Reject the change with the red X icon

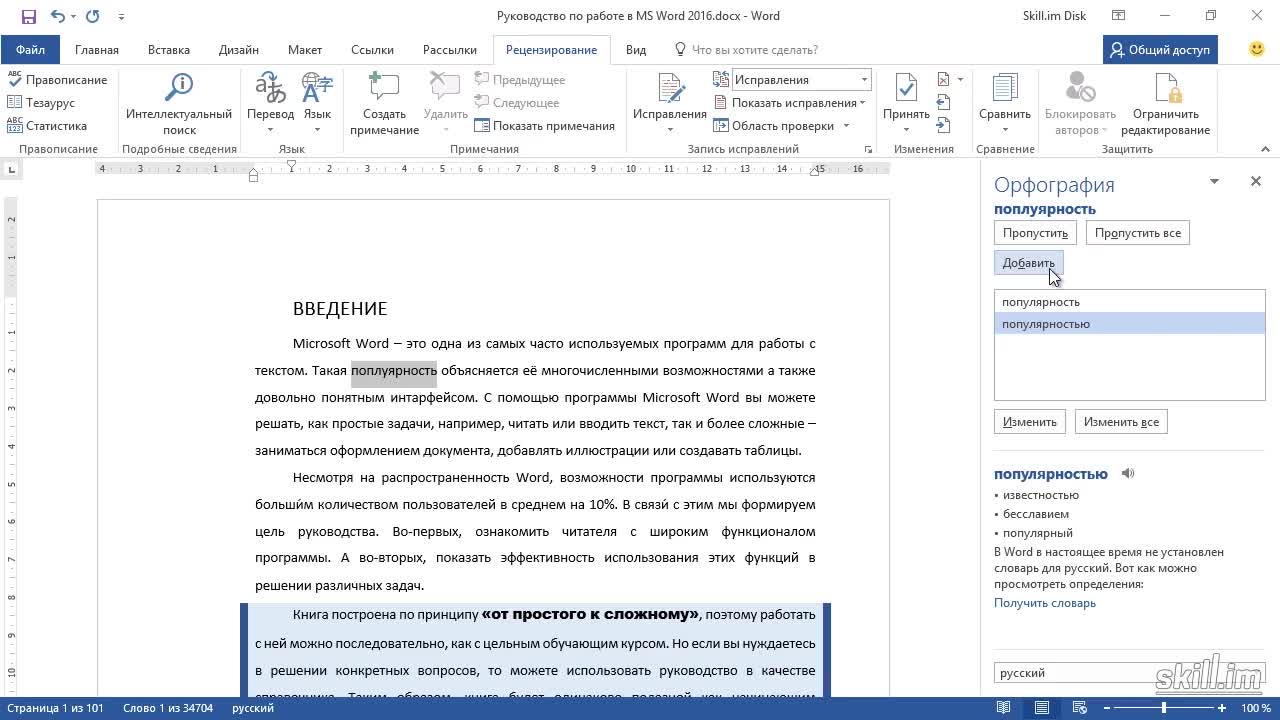[943, 80]
